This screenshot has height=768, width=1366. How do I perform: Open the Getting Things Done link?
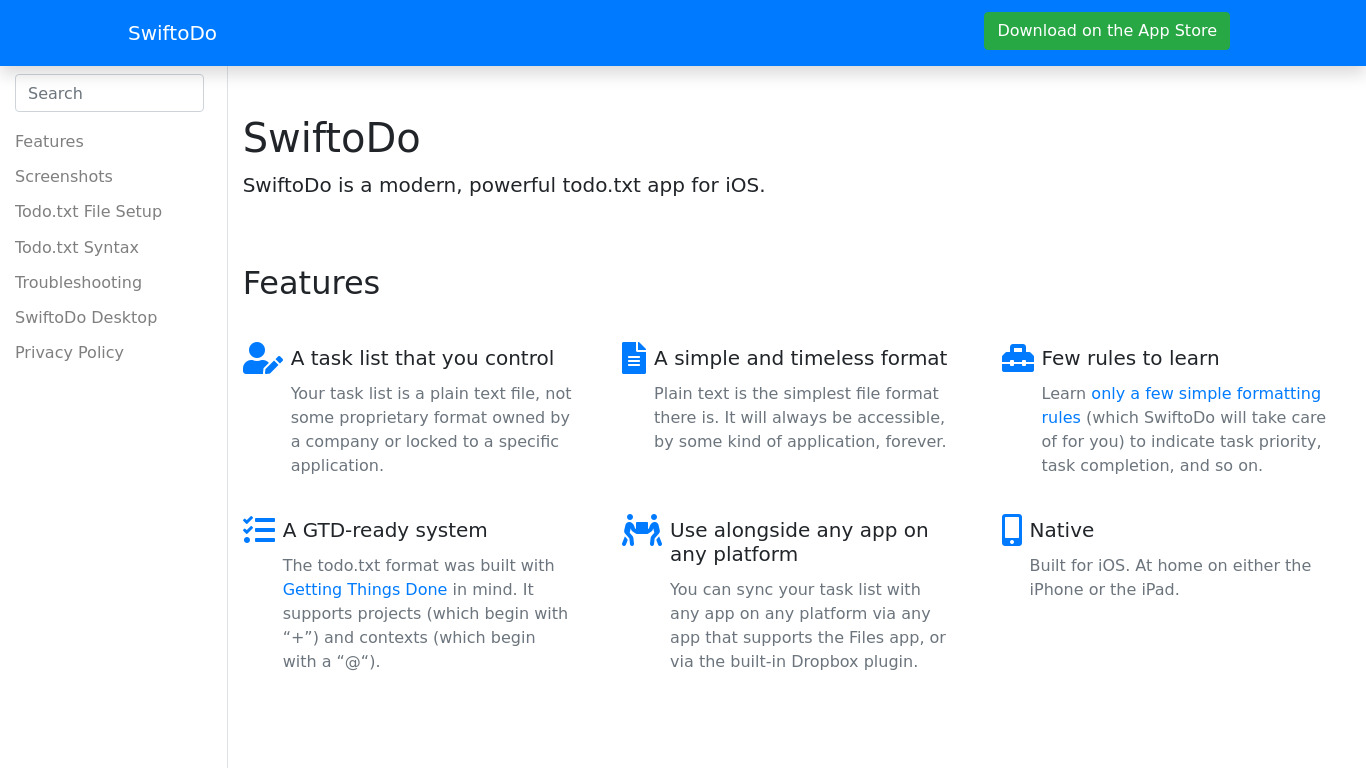coord(365,589)
